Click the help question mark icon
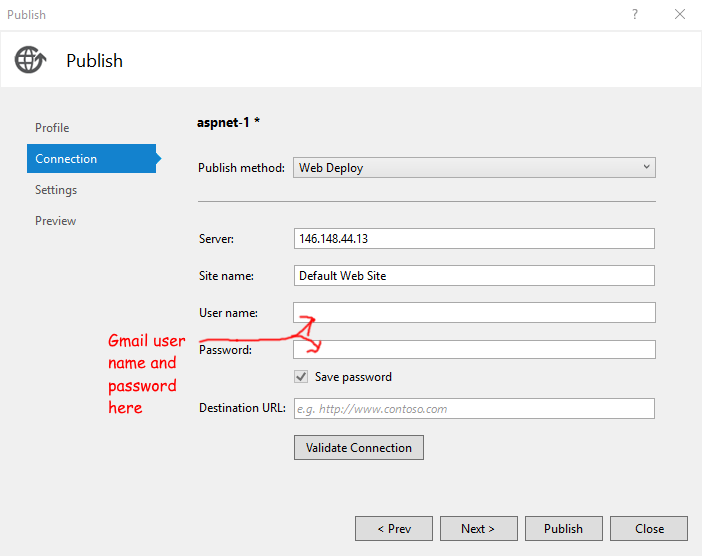The height and width of the screenshot is (556, 702). (x=635, y=15)
